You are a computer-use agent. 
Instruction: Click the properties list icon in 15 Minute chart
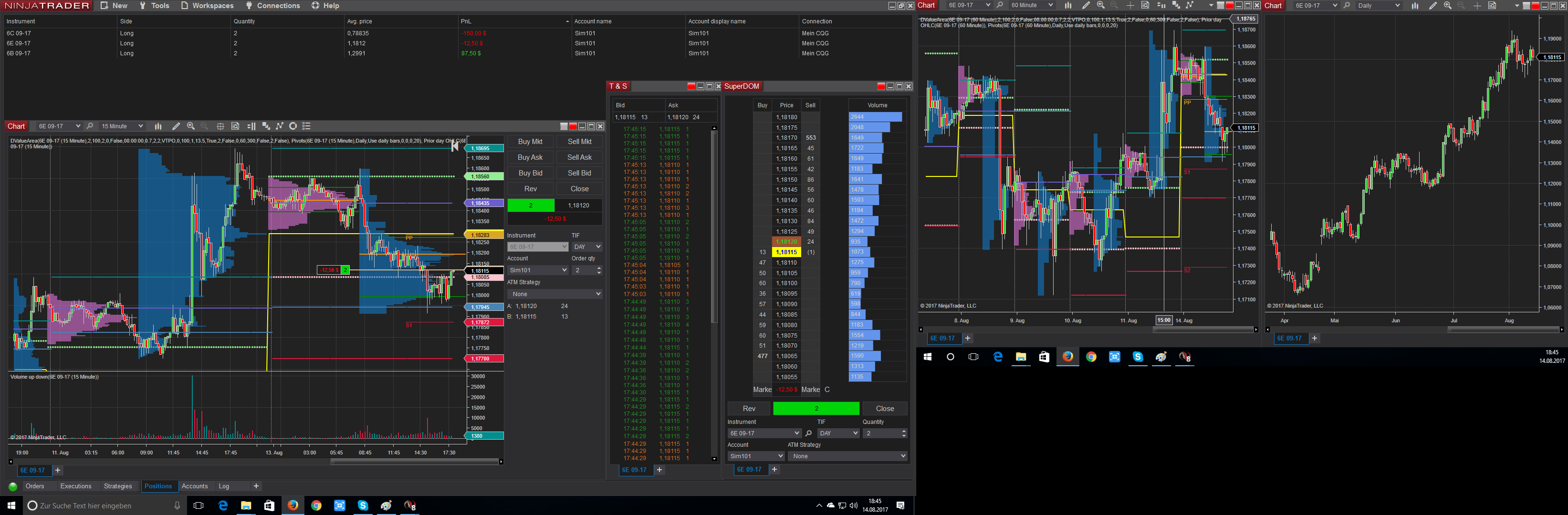click(x=307, y=126)
